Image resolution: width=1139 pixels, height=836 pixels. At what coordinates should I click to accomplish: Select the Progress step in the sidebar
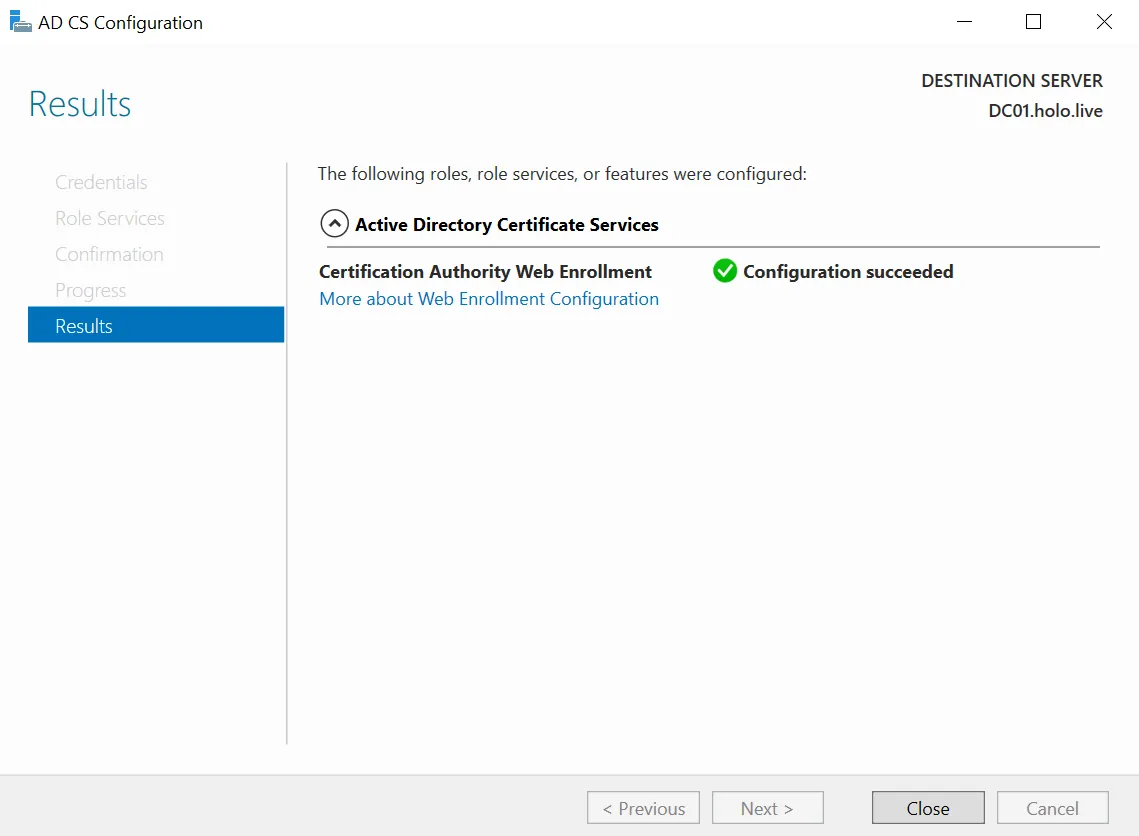coord(90,291)
